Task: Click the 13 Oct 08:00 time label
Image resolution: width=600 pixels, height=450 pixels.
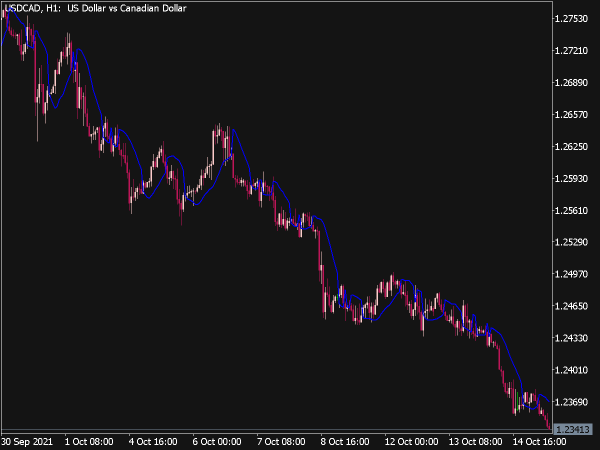Action: 475,442
